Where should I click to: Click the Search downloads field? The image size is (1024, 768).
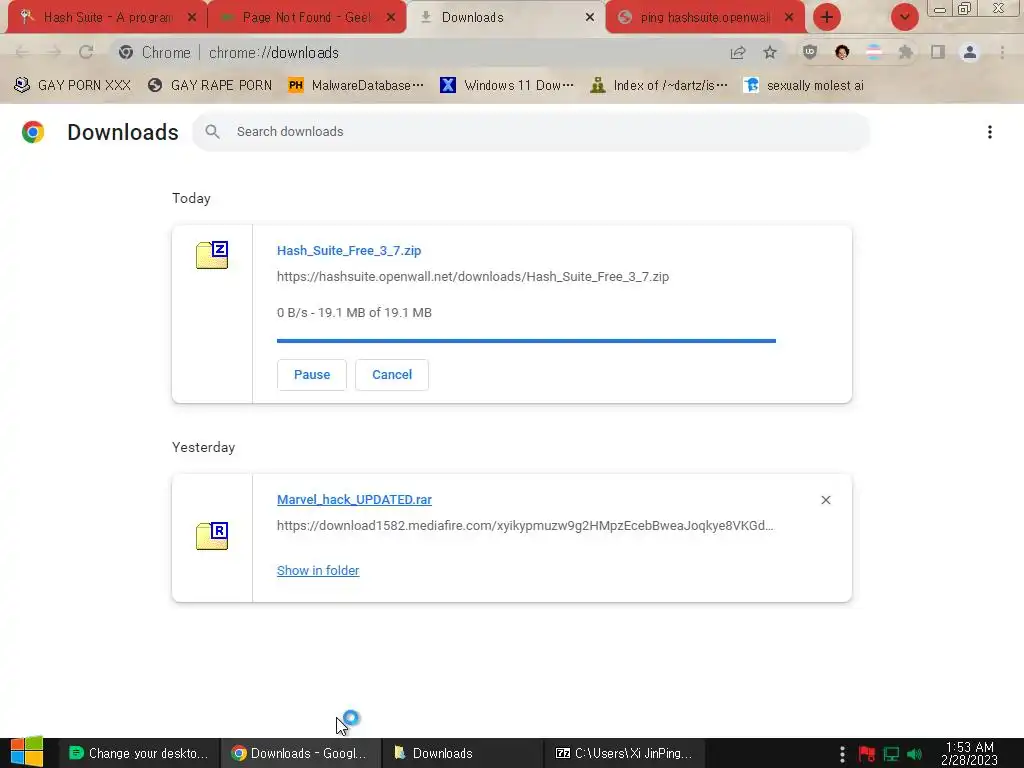coord(530,132)
